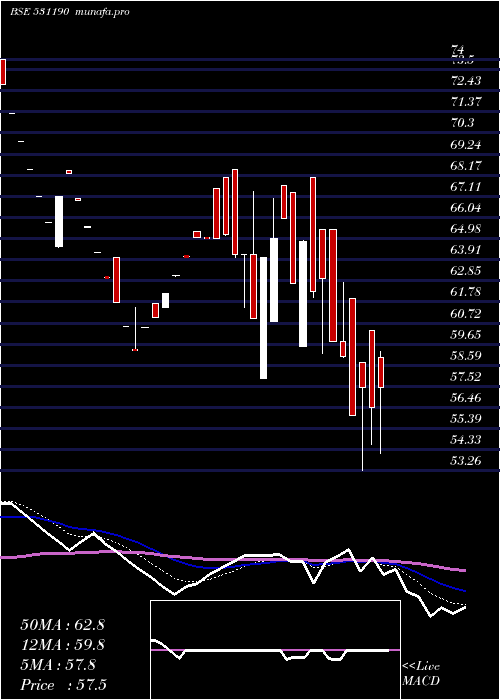Select the 59.65 price axis label
Image resolution: width=500 pixels, height=700 pixels.
(466, 334)
